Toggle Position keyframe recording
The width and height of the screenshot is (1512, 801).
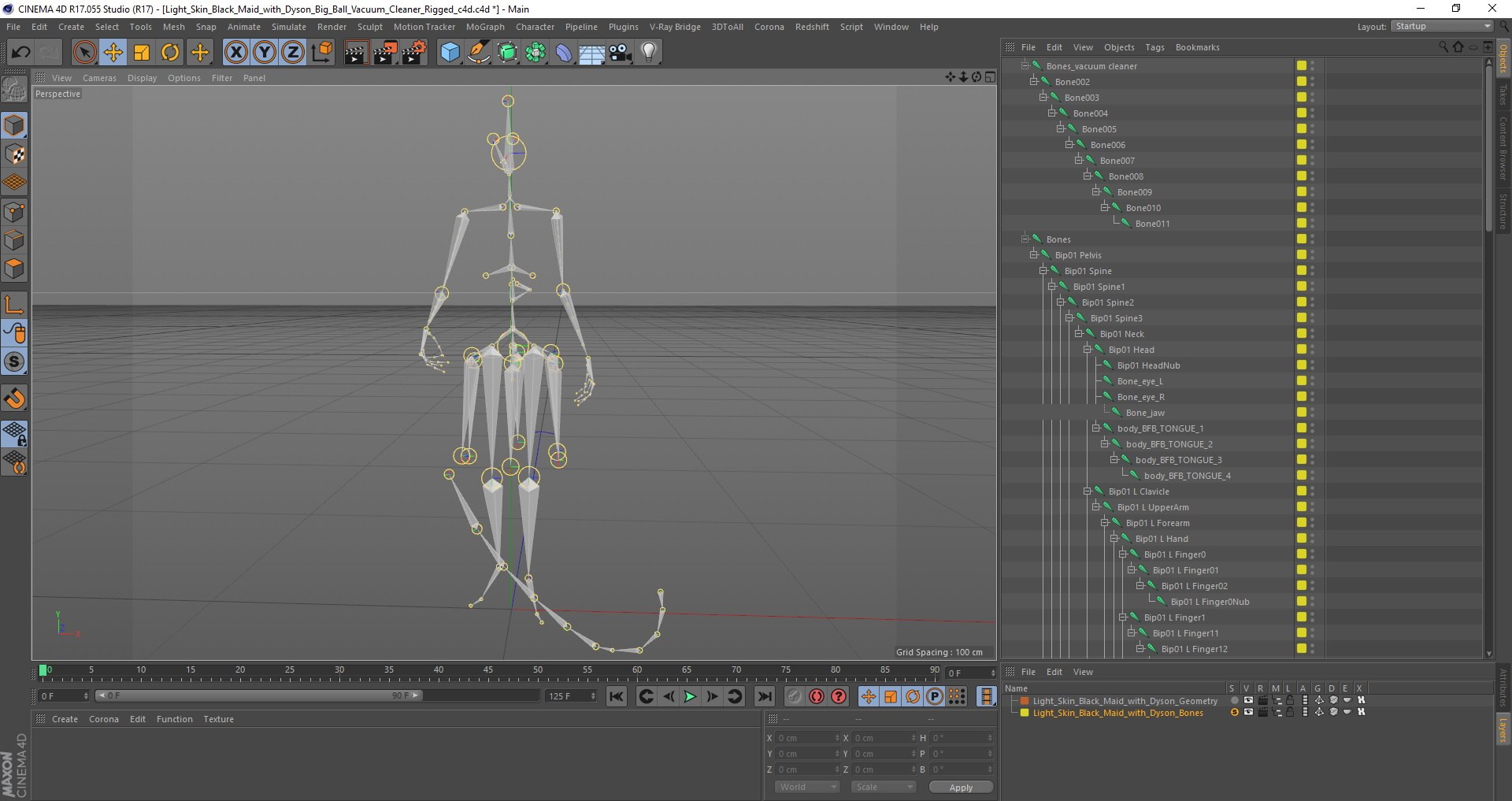868,696
